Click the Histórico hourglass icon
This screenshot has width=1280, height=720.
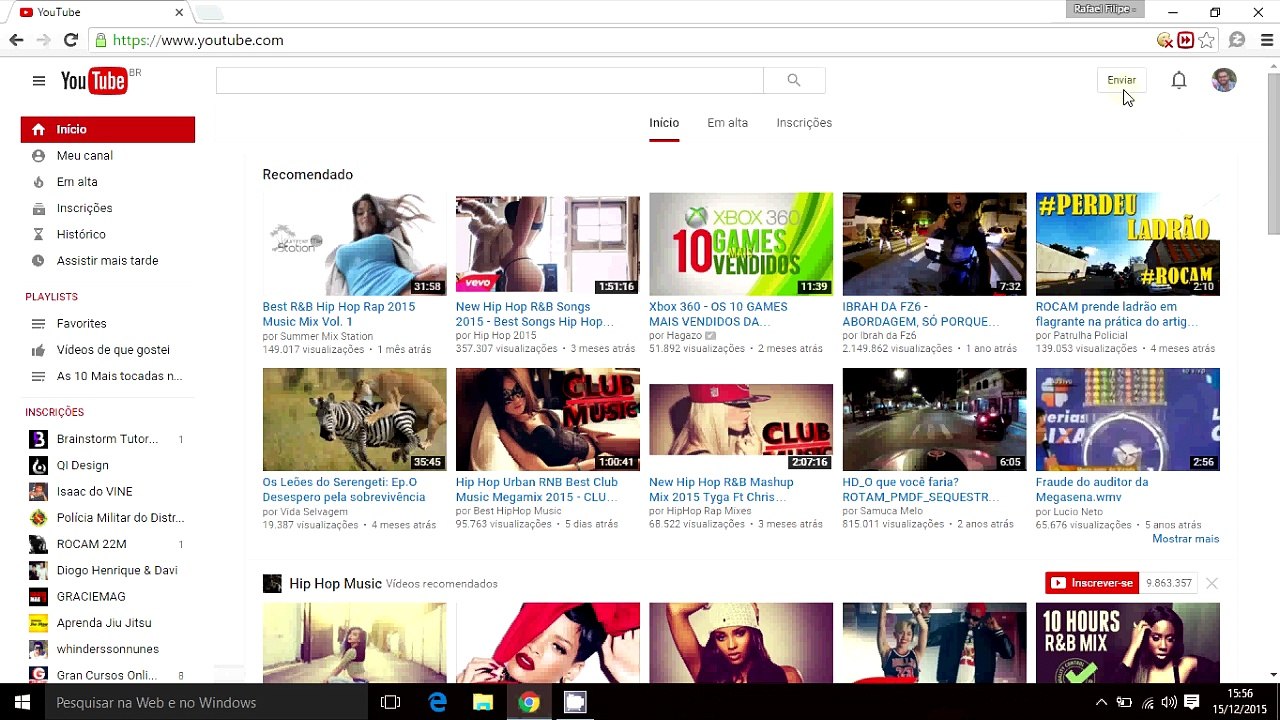pyautogui.click(x=38, y=234)
